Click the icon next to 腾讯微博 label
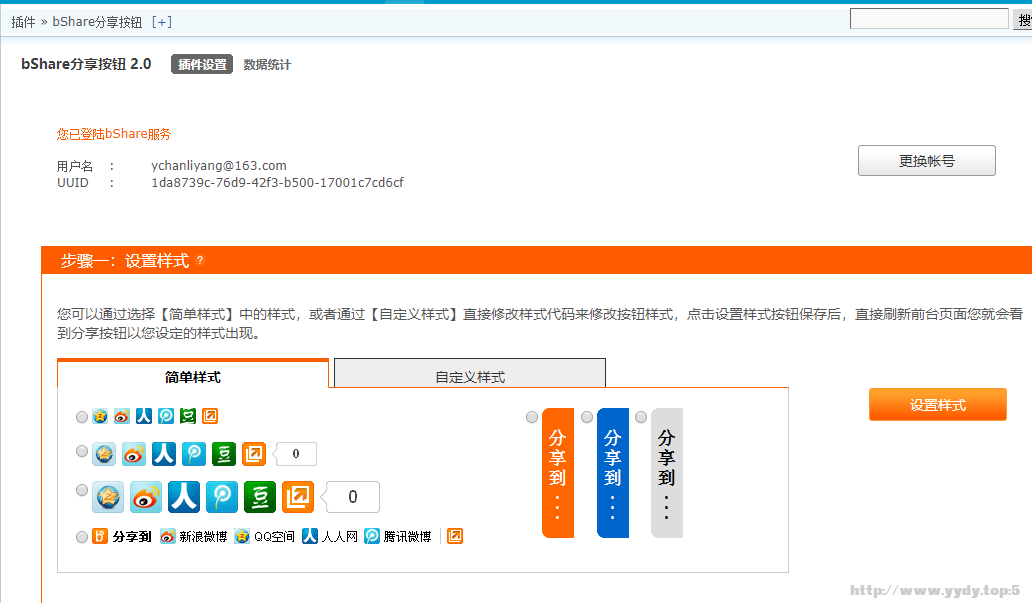This screenshot has height=603, width=1032. 372,537
